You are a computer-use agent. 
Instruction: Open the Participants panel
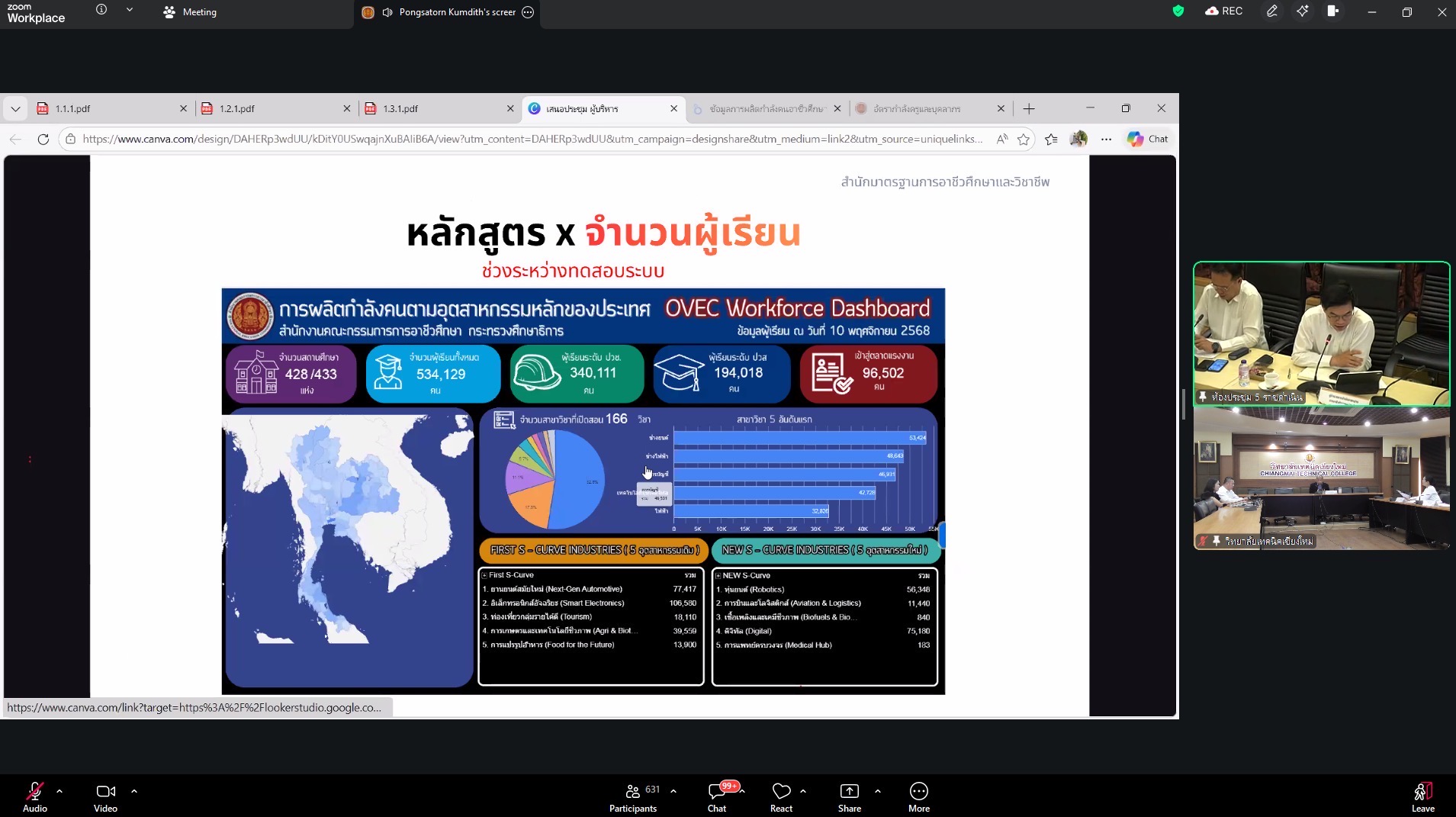click(633, 796)
